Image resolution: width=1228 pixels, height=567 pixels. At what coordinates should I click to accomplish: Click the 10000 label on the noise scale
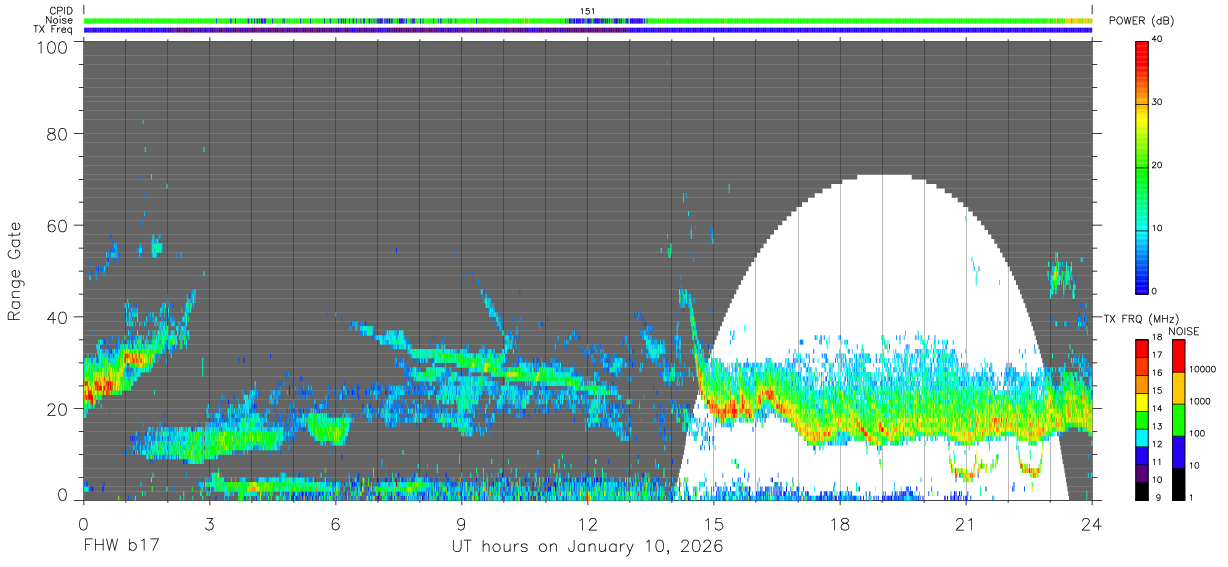[x=1202, y=369]
